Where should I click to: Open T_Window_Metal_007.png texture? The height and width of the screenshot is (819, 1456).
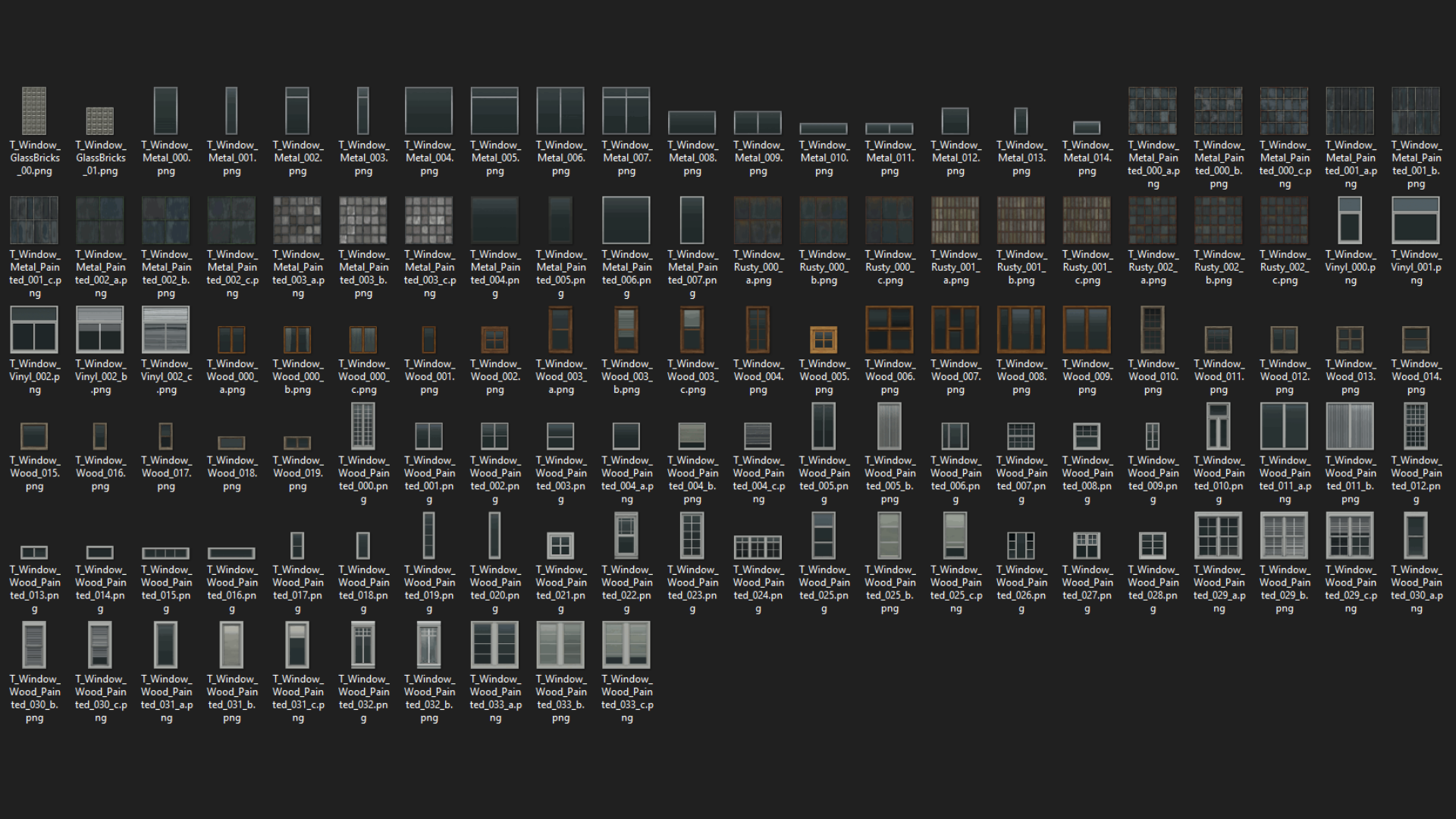(626, 111)
